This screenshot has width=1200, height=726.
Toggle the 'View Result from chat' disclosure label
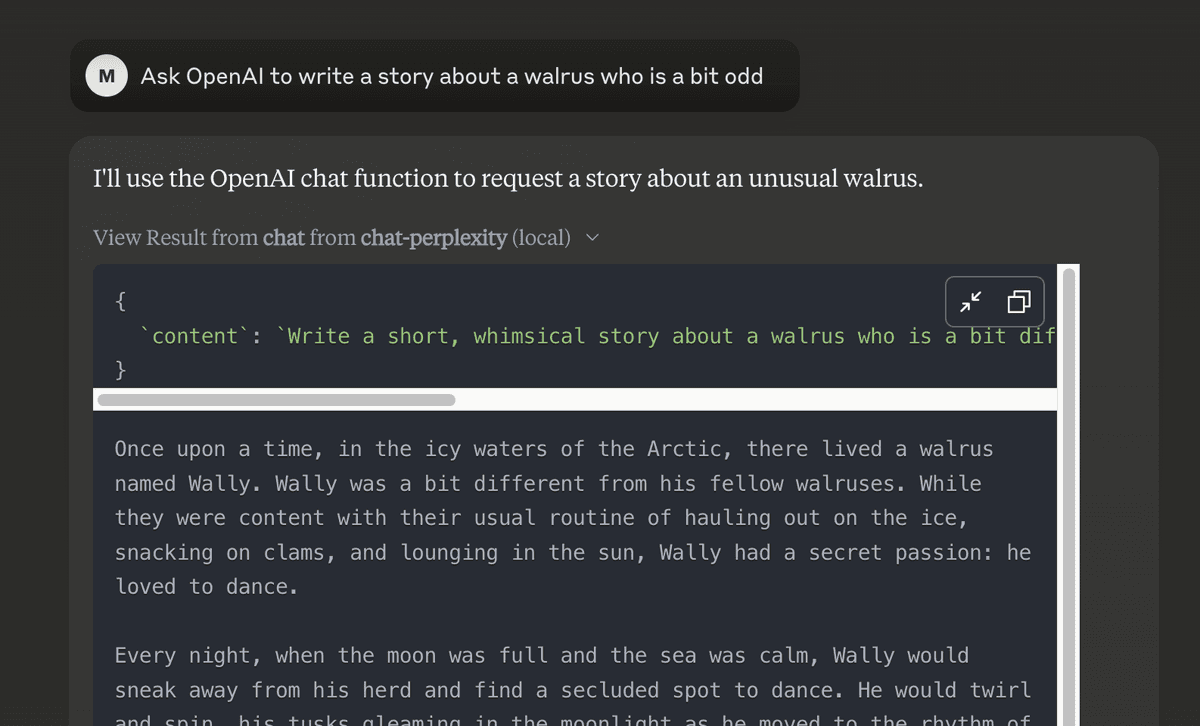332,238
